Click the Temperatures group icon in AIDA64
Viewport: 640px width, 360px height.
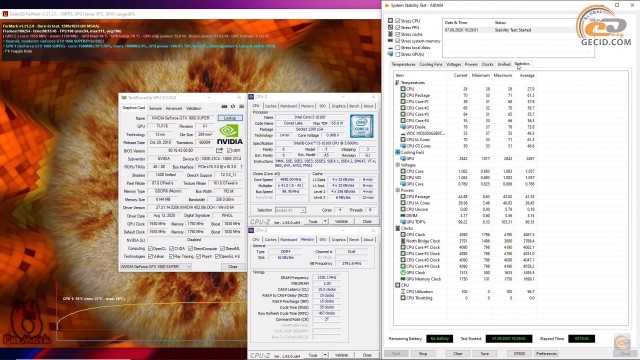397,82
